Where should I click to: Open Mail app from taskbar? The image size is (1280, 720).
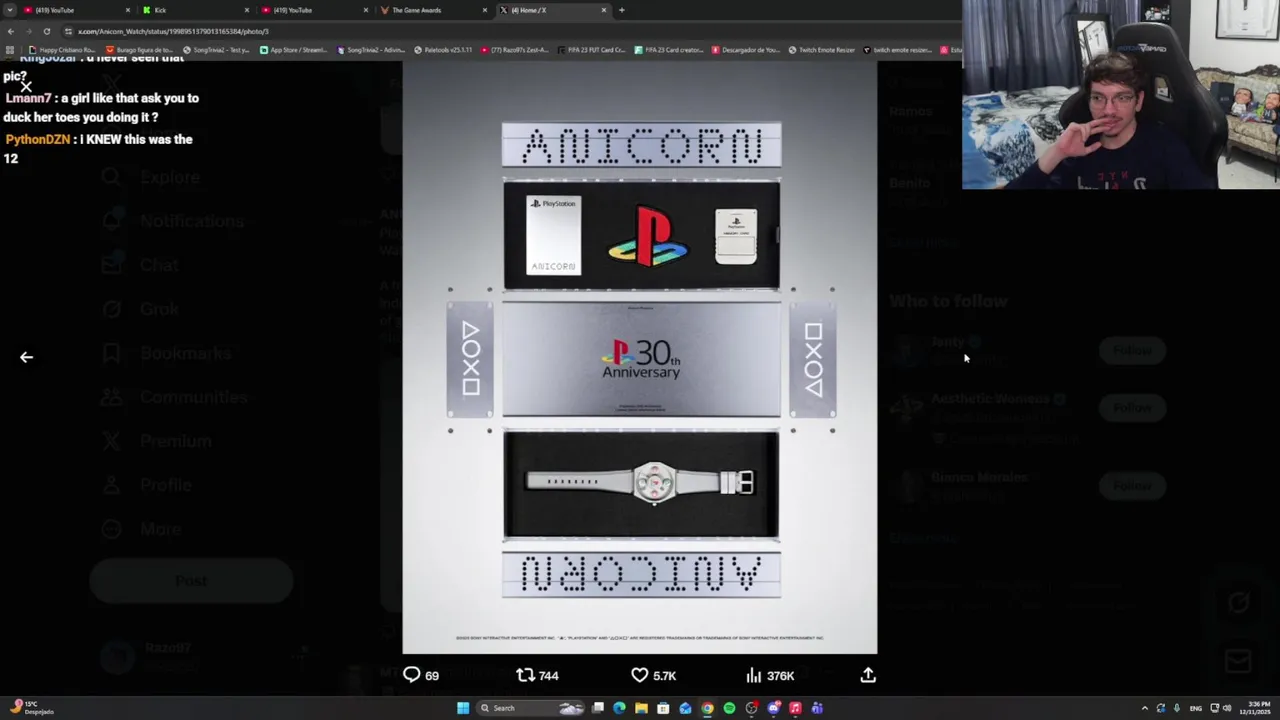[x=685, y=708]
